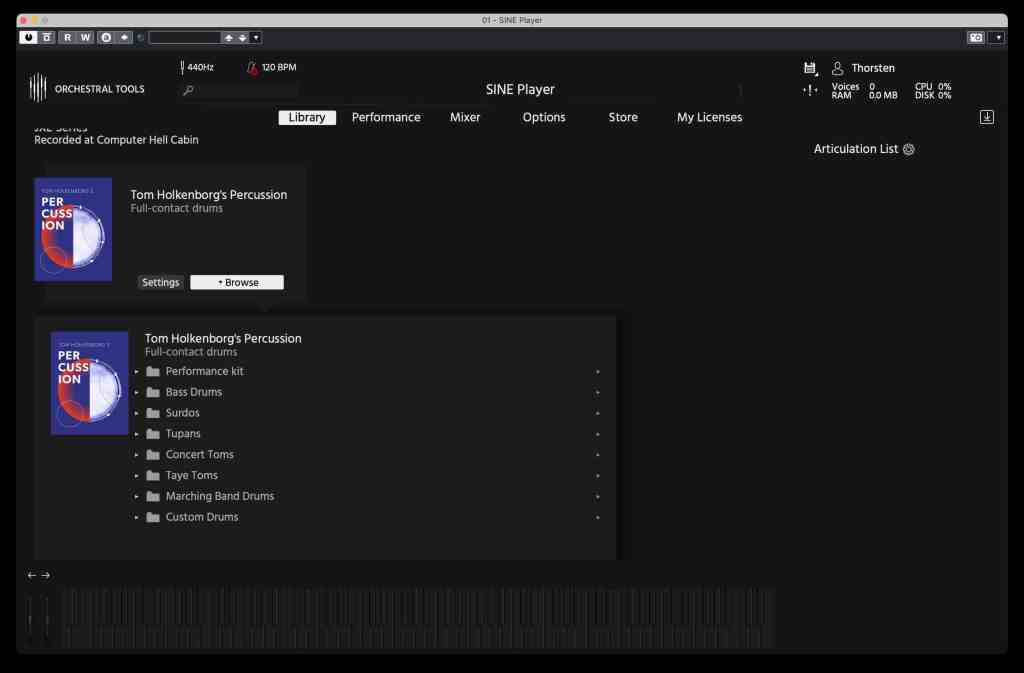
Task: Click the small arrow ending the Taye Toms row
Action: tap(598, 476)
